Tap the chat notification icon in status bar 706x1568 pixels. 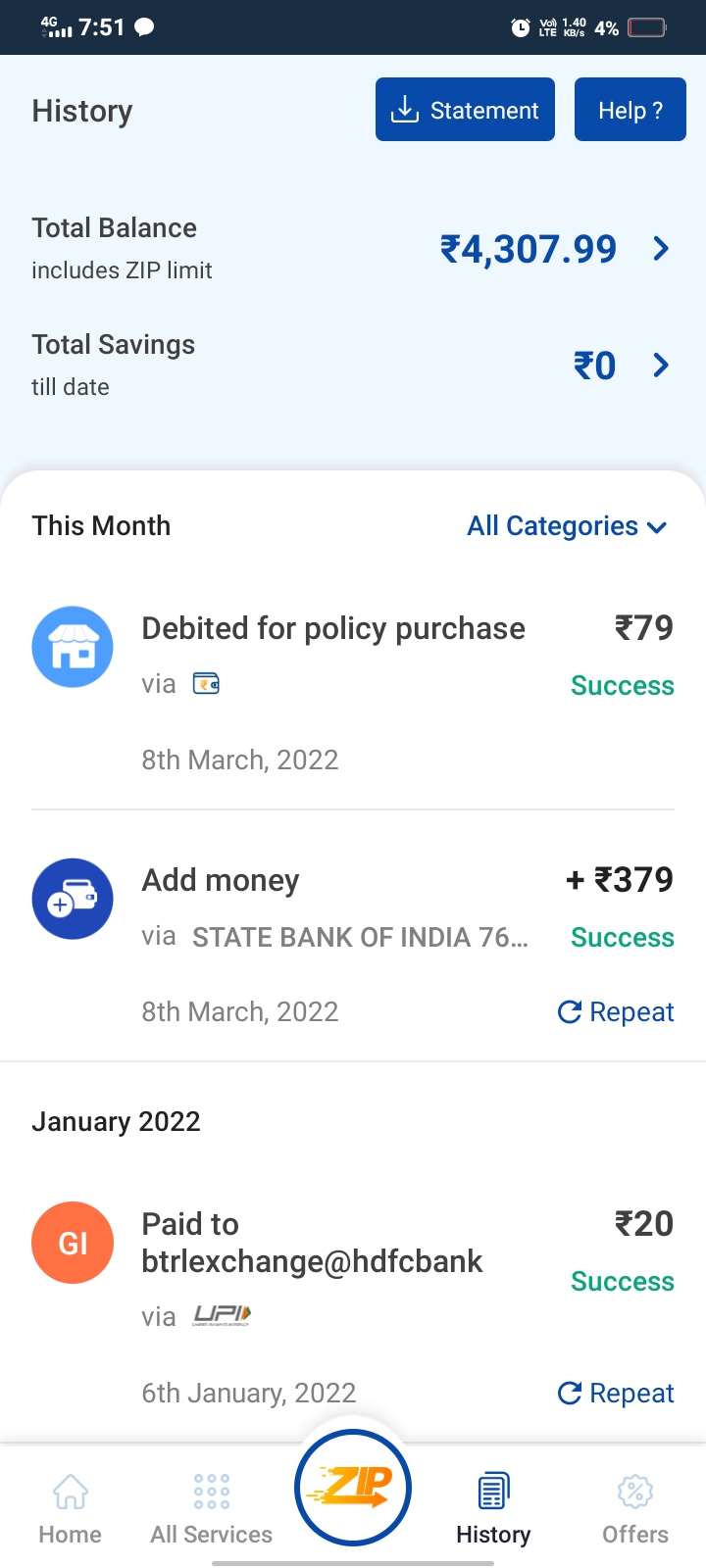coord(144,27)
